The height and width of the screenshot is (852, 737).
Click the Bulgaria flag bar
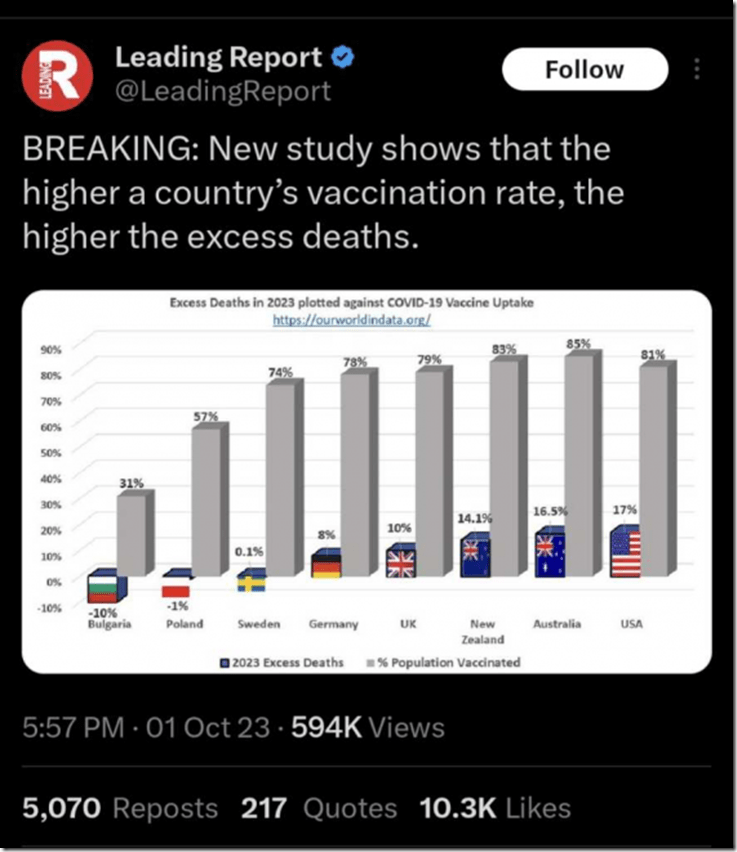point(103,587)
